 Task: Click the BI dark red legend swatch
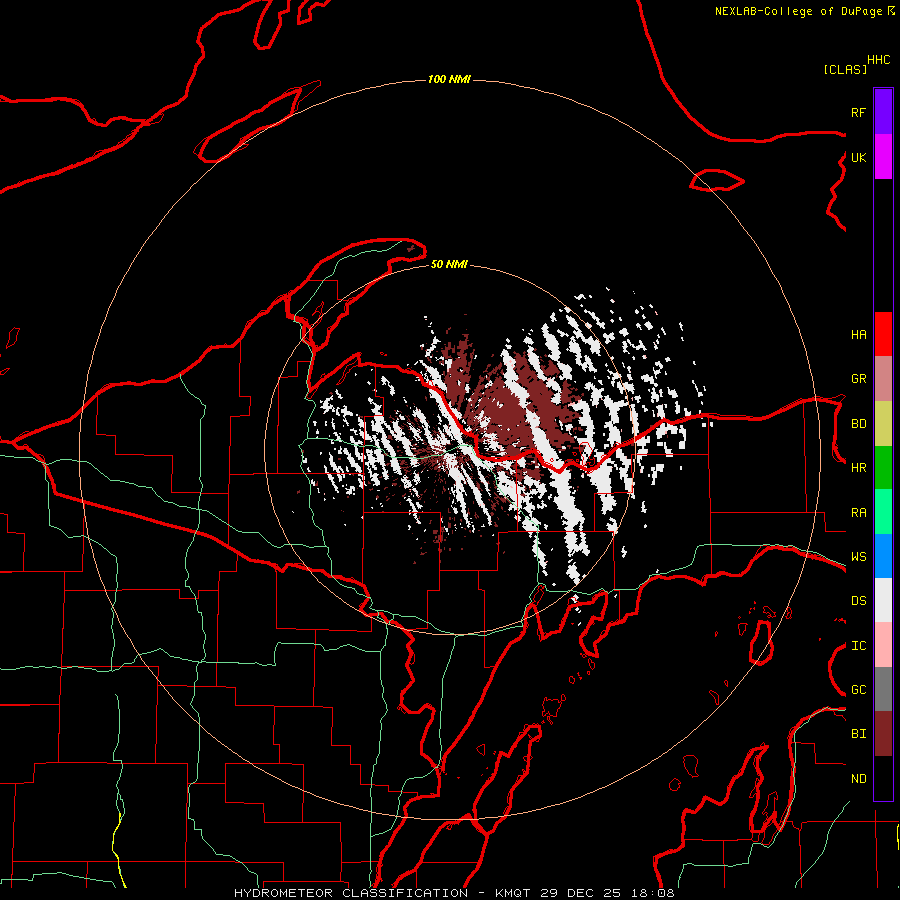point(883,734)
